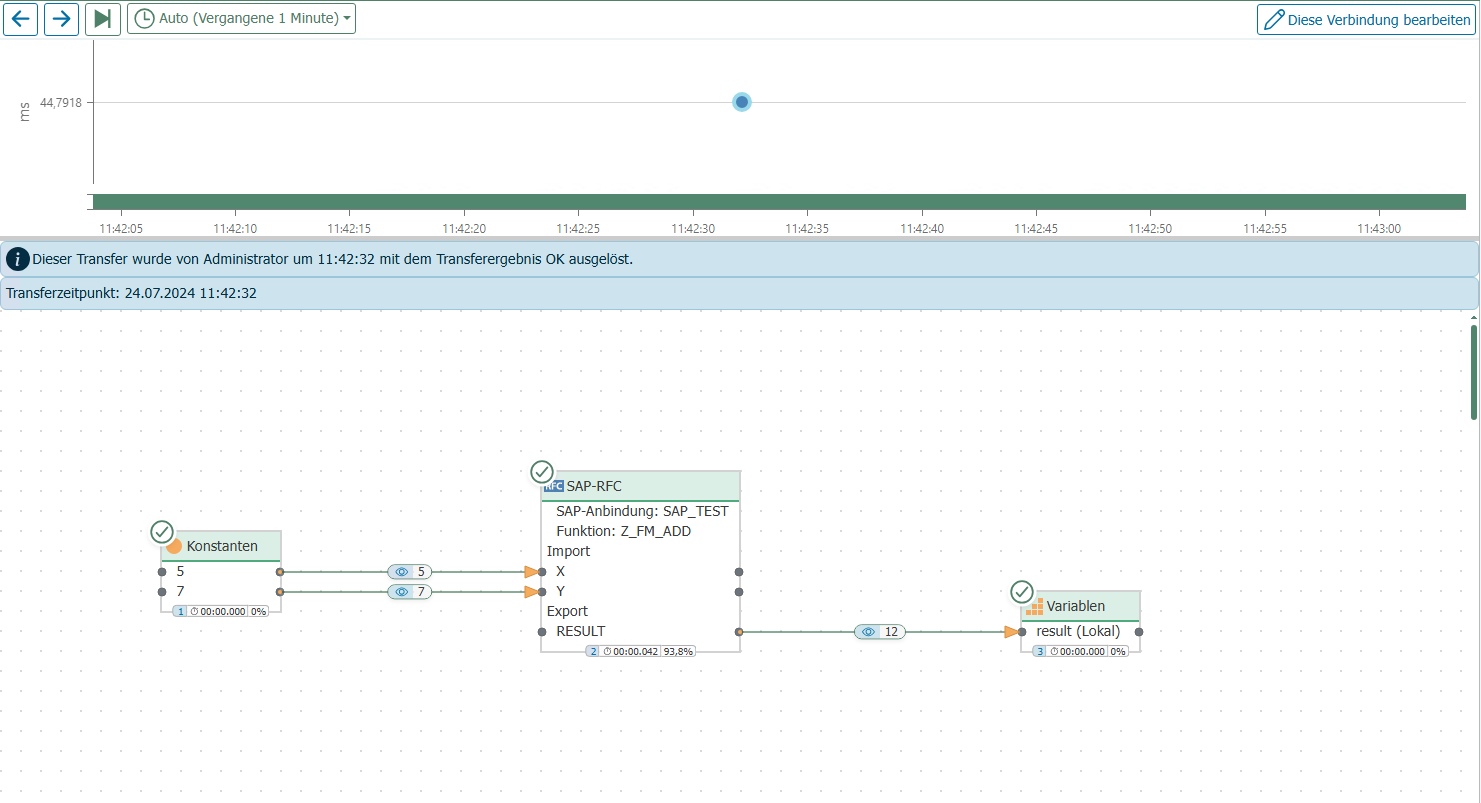Click Diese Verbindung bearbeiten button
The image size is (1481, 803).
tap(1366, 19)
